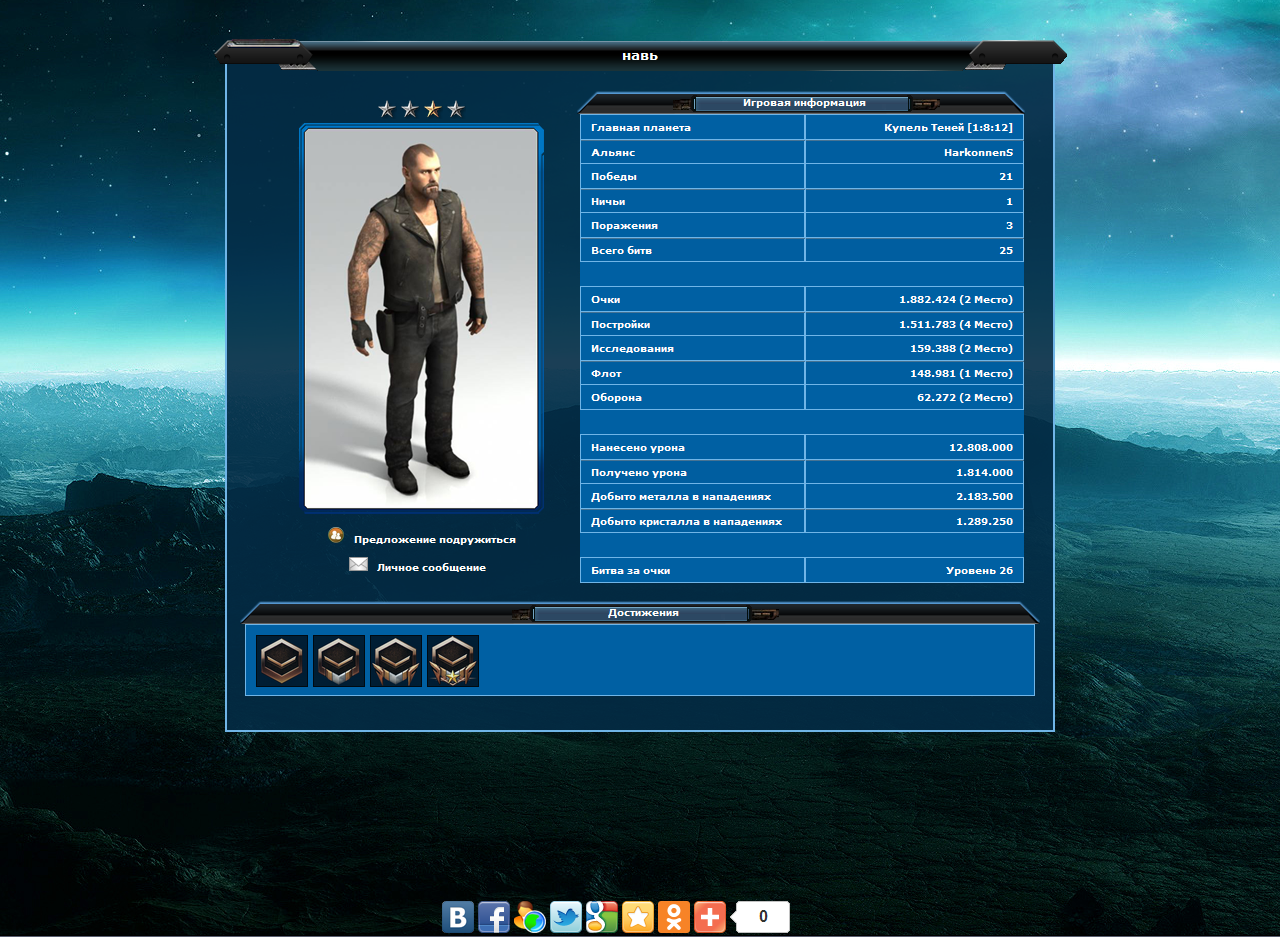Viewport: 1280px width, 937px height.
Task: Click the achievement badge with gold star
Action: click(x=453, y=661)
